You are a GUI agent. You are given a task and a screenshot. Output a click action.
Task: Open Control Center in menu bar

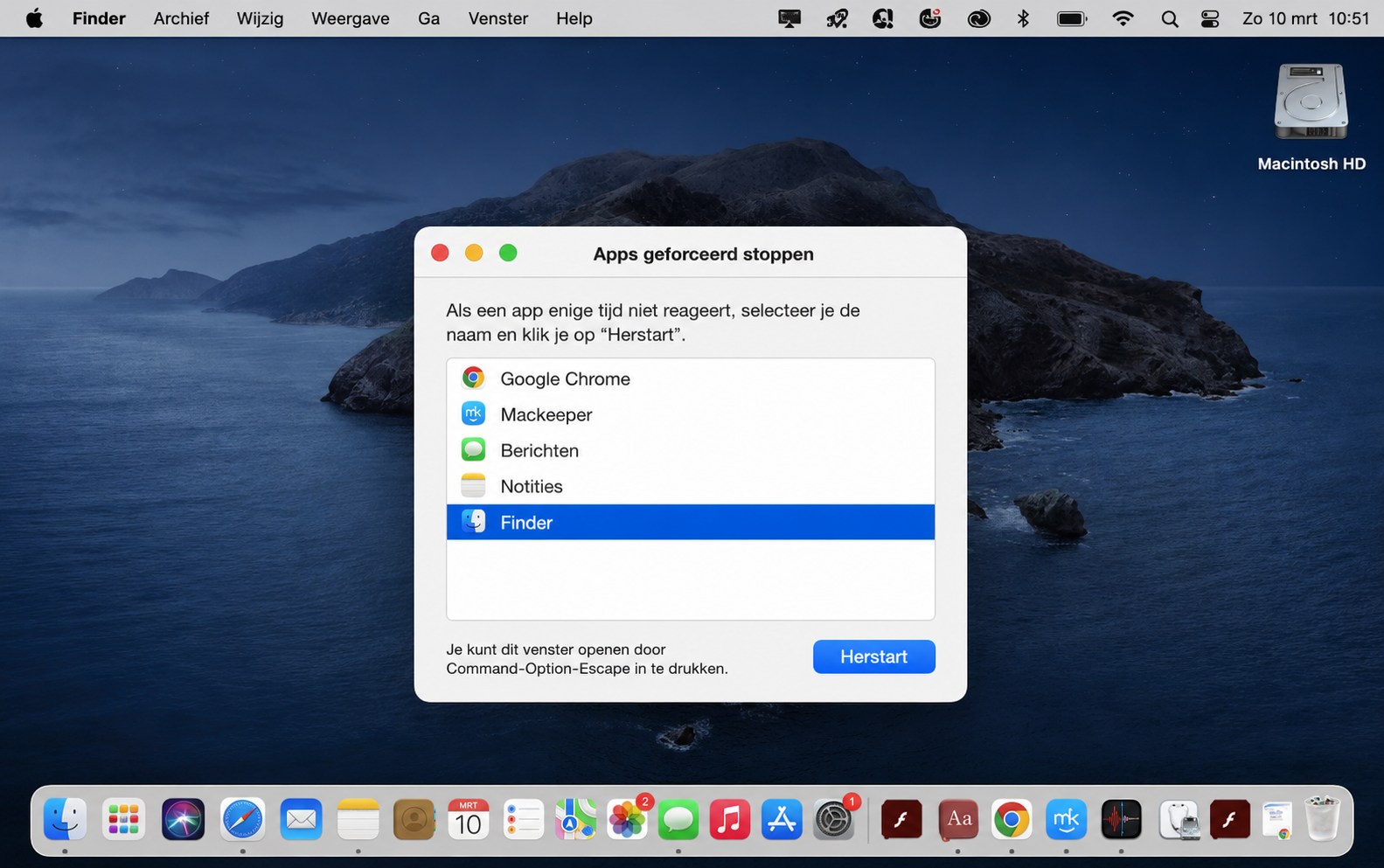click(1210, 18)
